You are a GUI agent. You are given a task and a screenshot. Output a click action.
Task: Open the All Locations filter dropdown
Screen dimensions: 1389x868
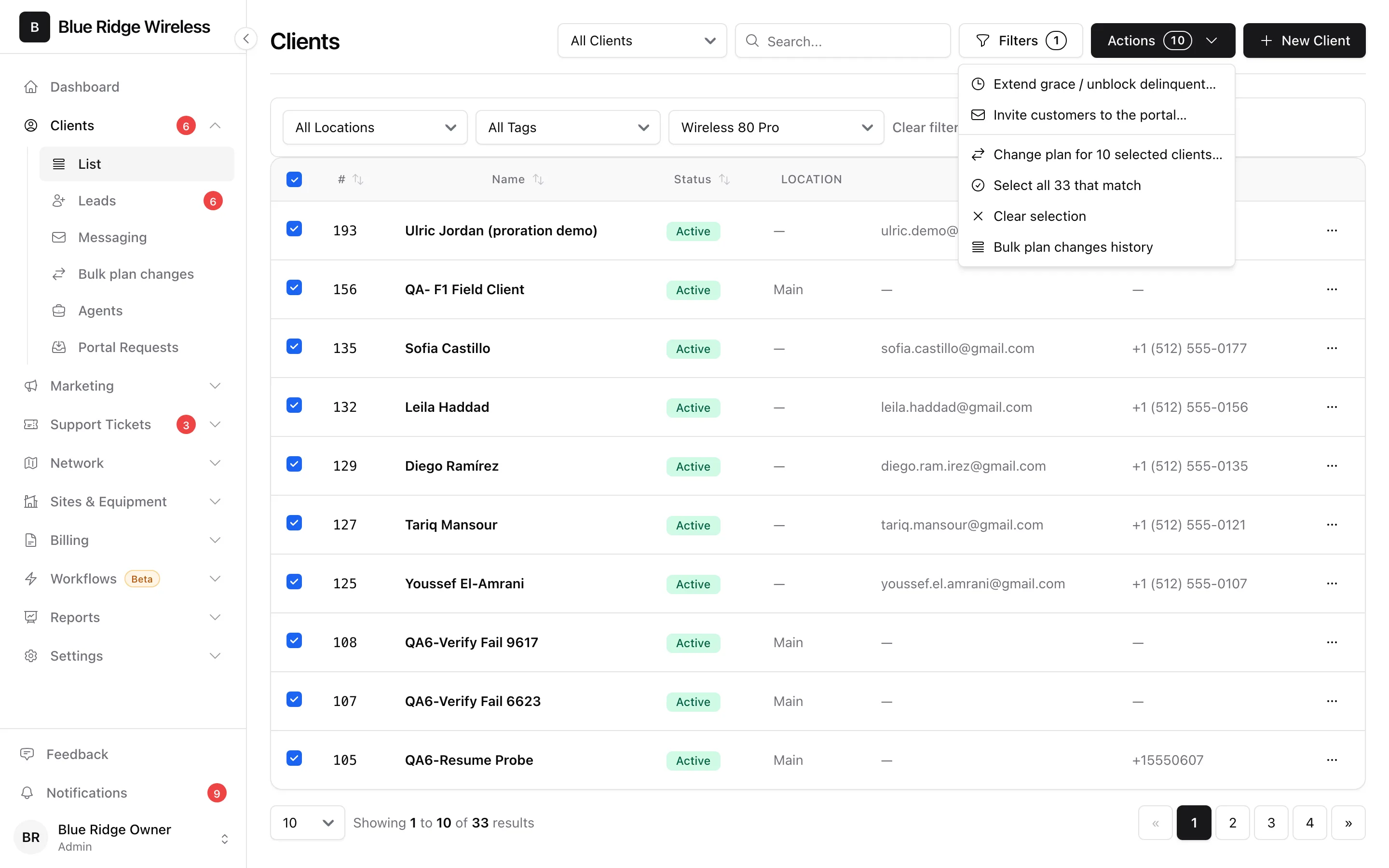tap(375, 127)
